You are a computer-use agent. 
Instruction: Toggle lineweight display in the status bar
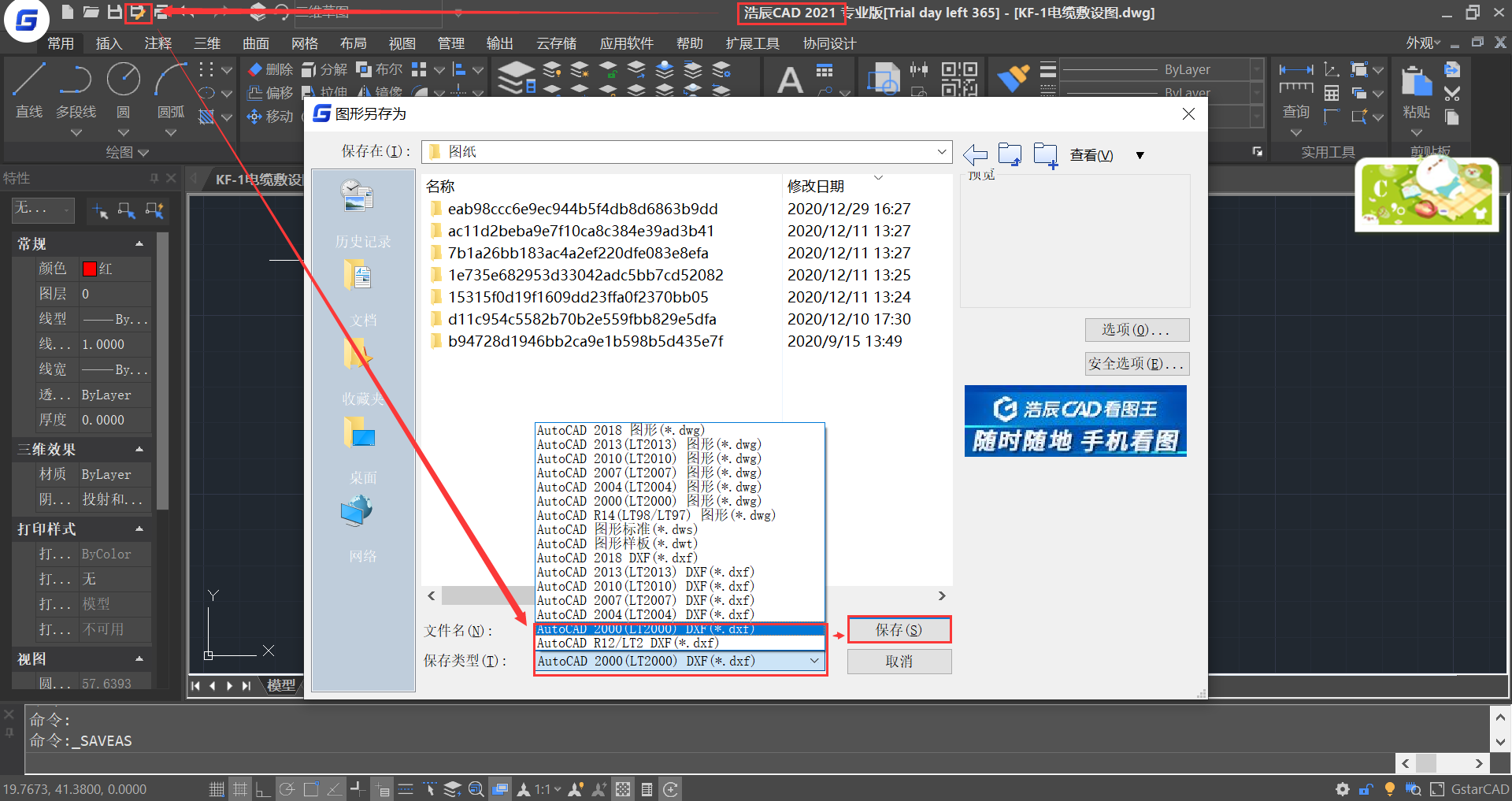click(x=406, y=789)
